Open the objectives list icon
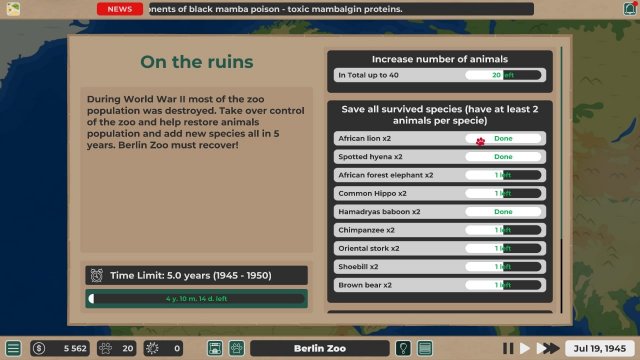The width and height of the screenshot is (640, 360). coord(425,348)
